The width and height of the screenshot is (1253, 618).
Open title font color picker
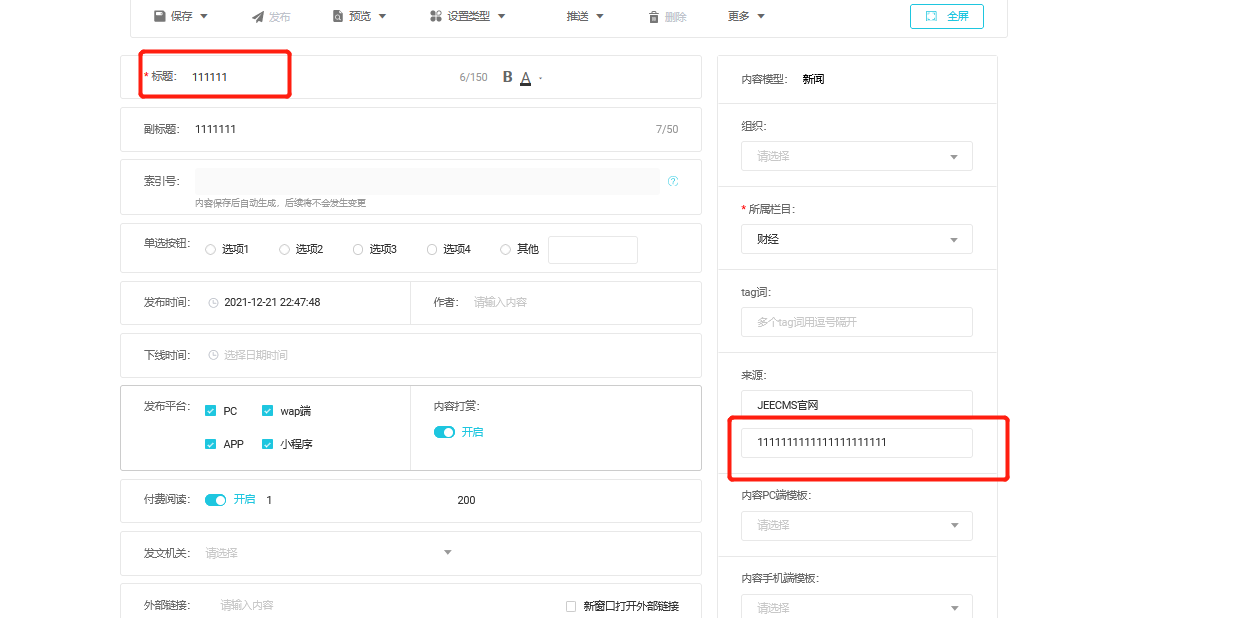point(525,77)
